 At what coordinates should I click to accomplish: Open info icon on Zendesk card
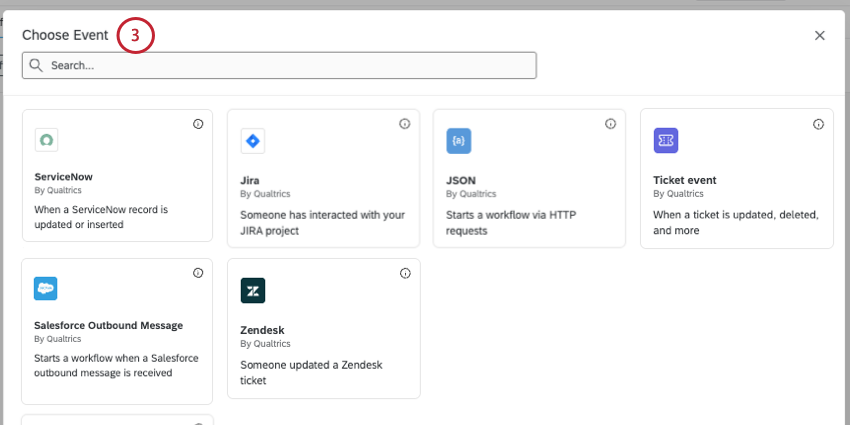coord(405,273)
